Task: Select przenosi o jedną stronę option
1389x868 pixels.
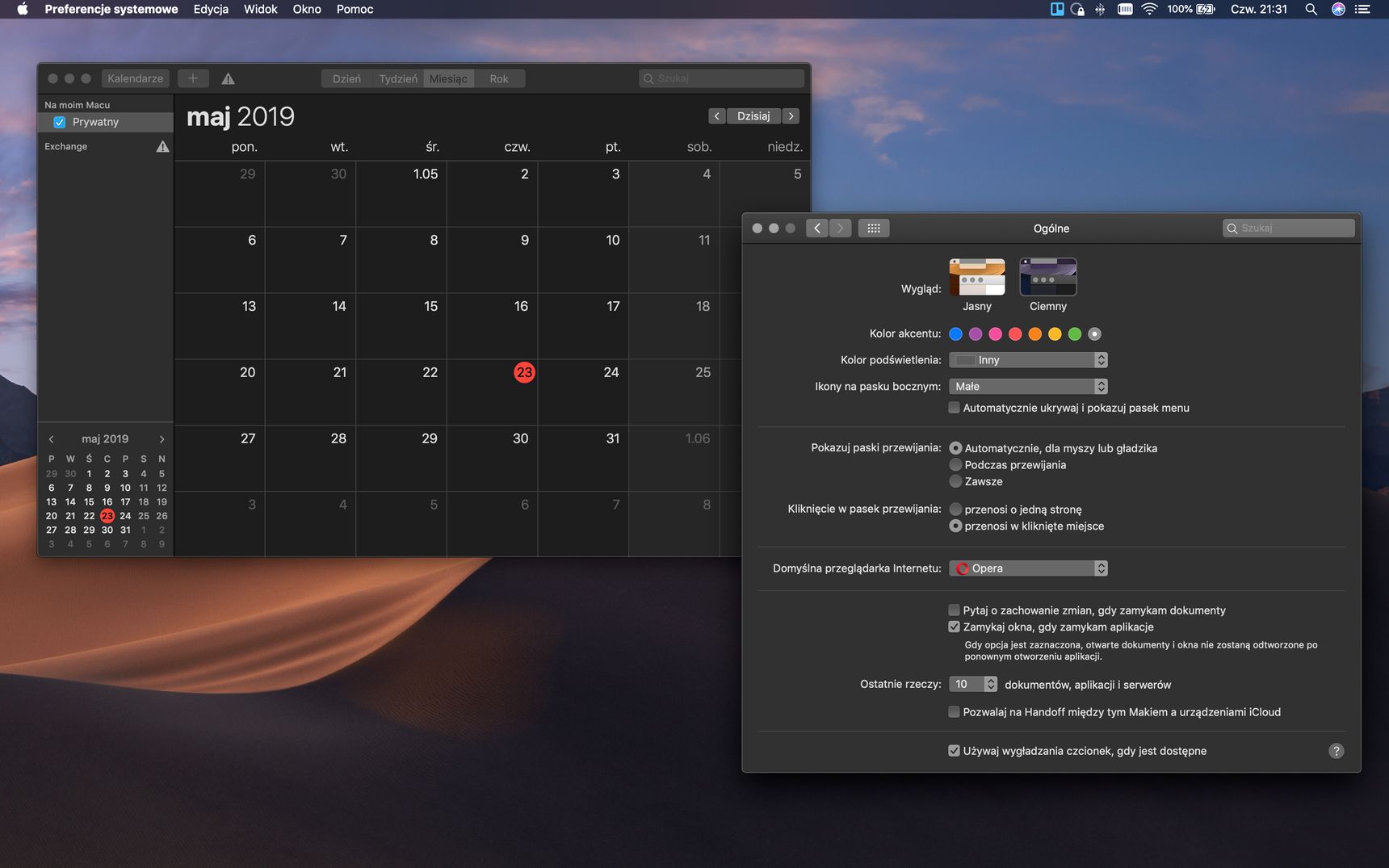Action: 955,509
